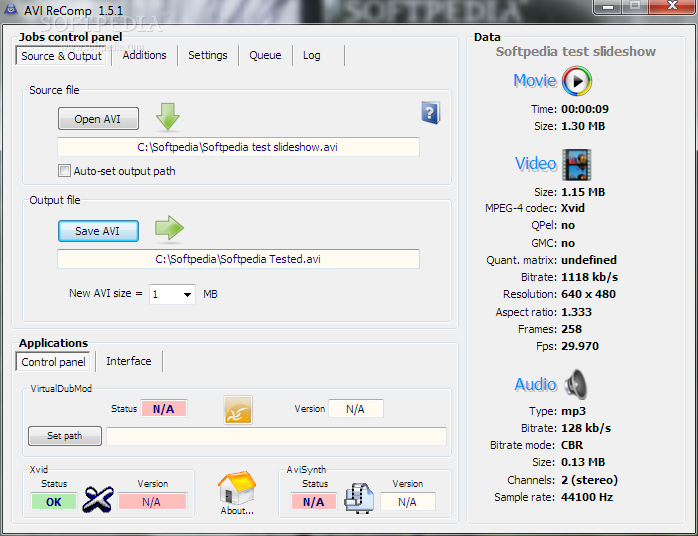Switch to the Queue tab
This screenshot has height=536, width=698.
click(x=265, y=55)
